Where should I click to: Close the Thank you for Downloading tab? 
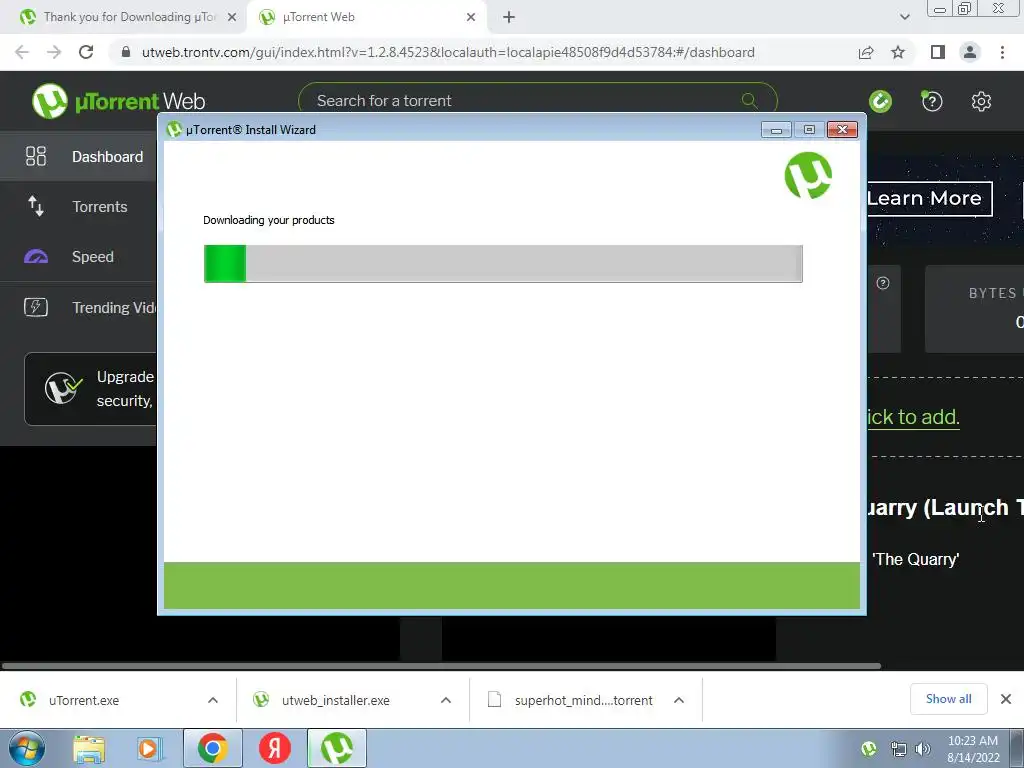[232, 18]
